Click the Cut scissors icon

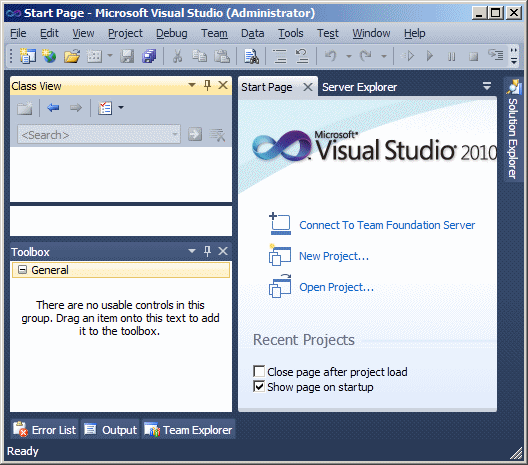[177, 56]
